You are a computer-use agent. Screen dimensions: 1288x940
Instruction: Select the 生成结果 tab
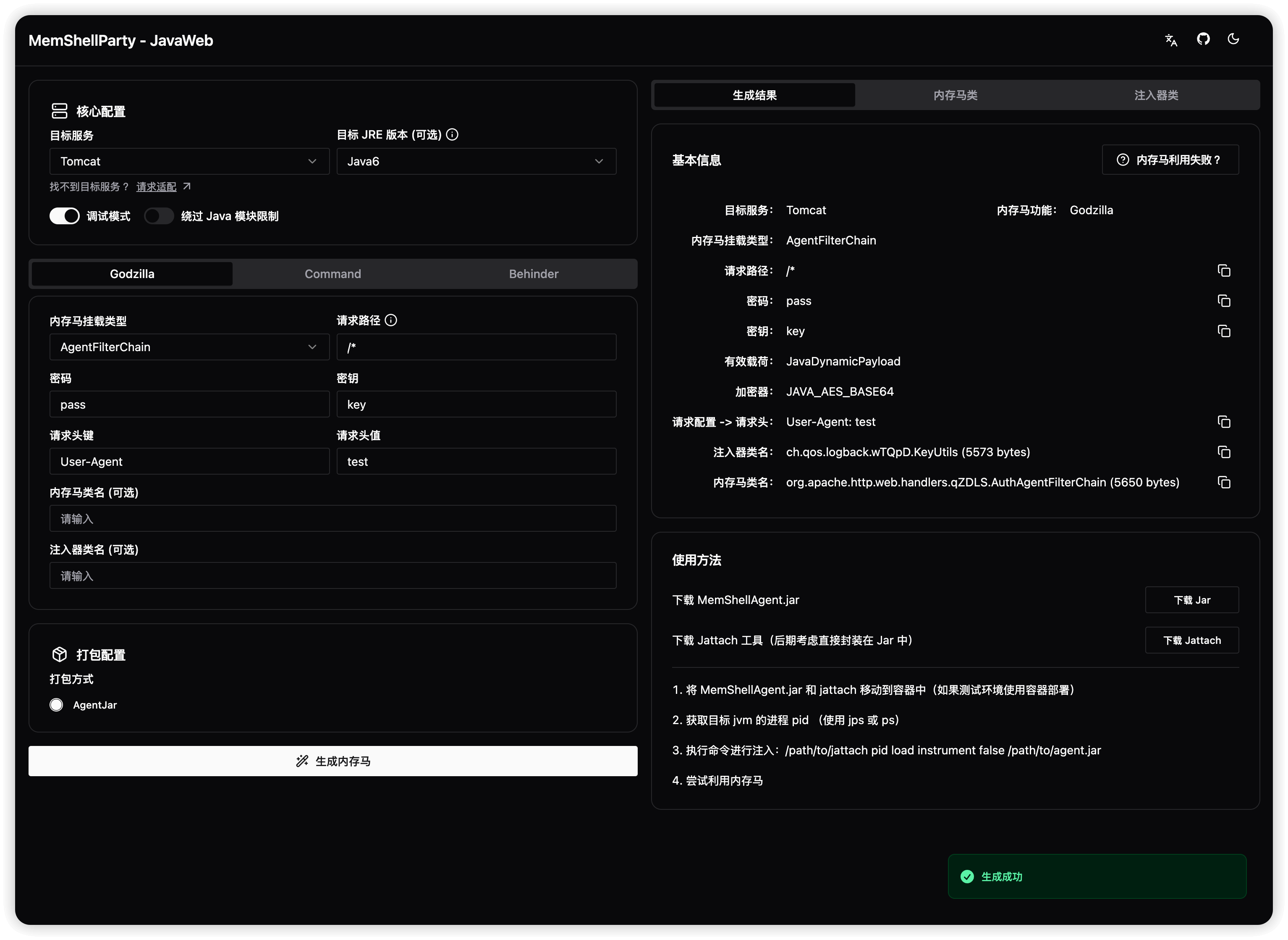[x=754, y=95]
